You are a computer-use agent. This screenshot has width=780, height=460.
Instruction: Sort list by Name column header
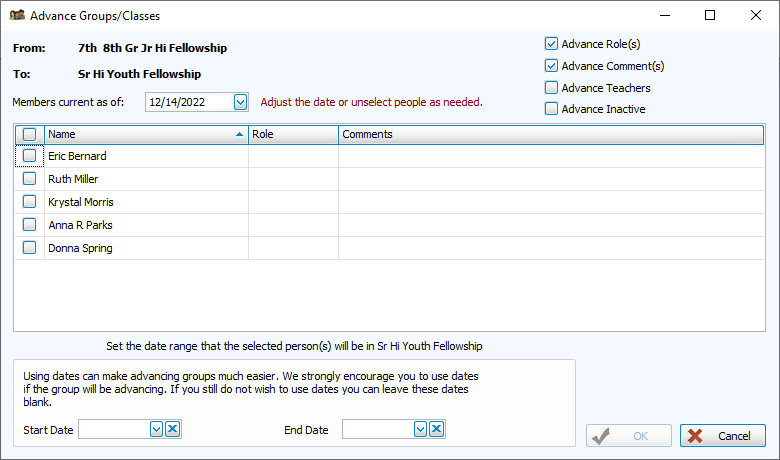145,134
